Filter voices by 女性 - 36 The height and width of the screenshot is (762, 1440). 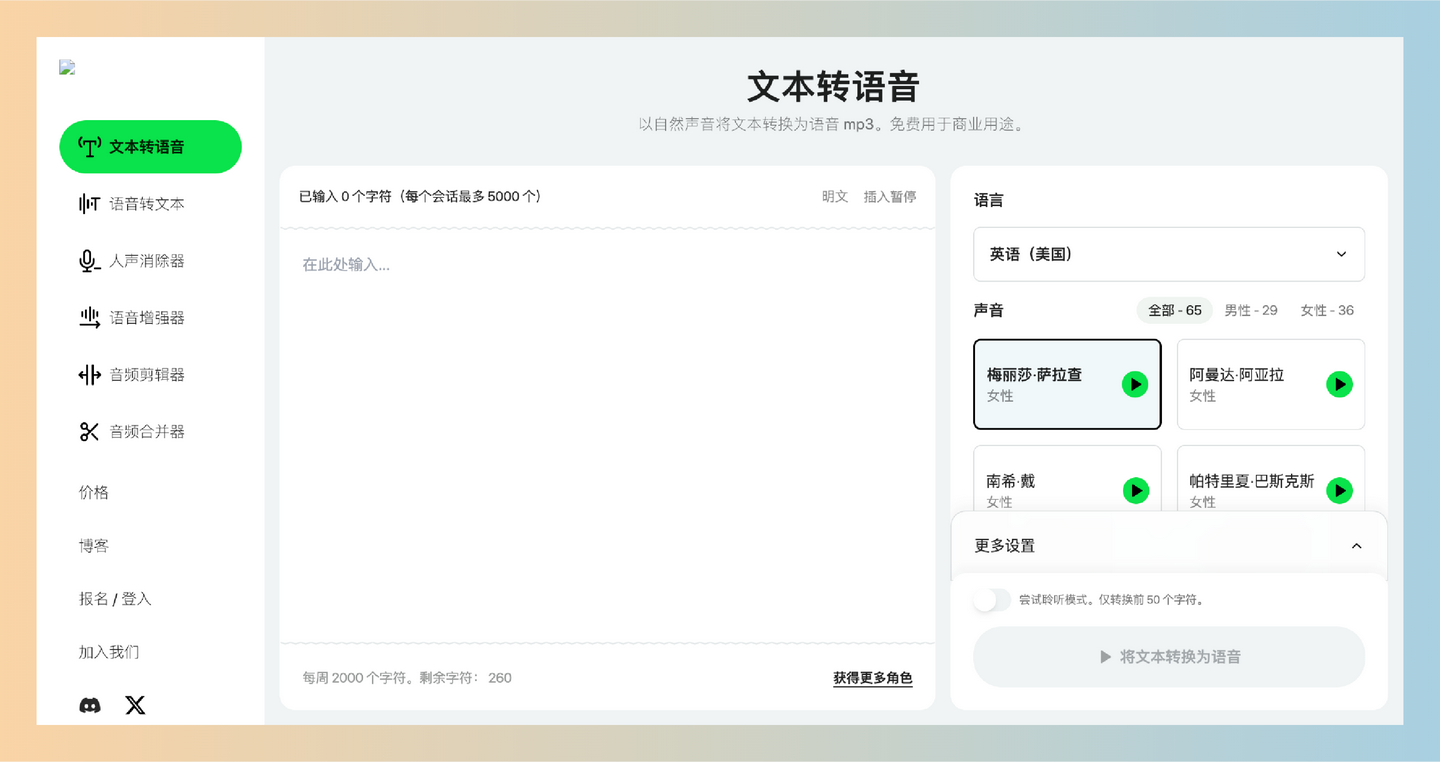click(1327, 310)
